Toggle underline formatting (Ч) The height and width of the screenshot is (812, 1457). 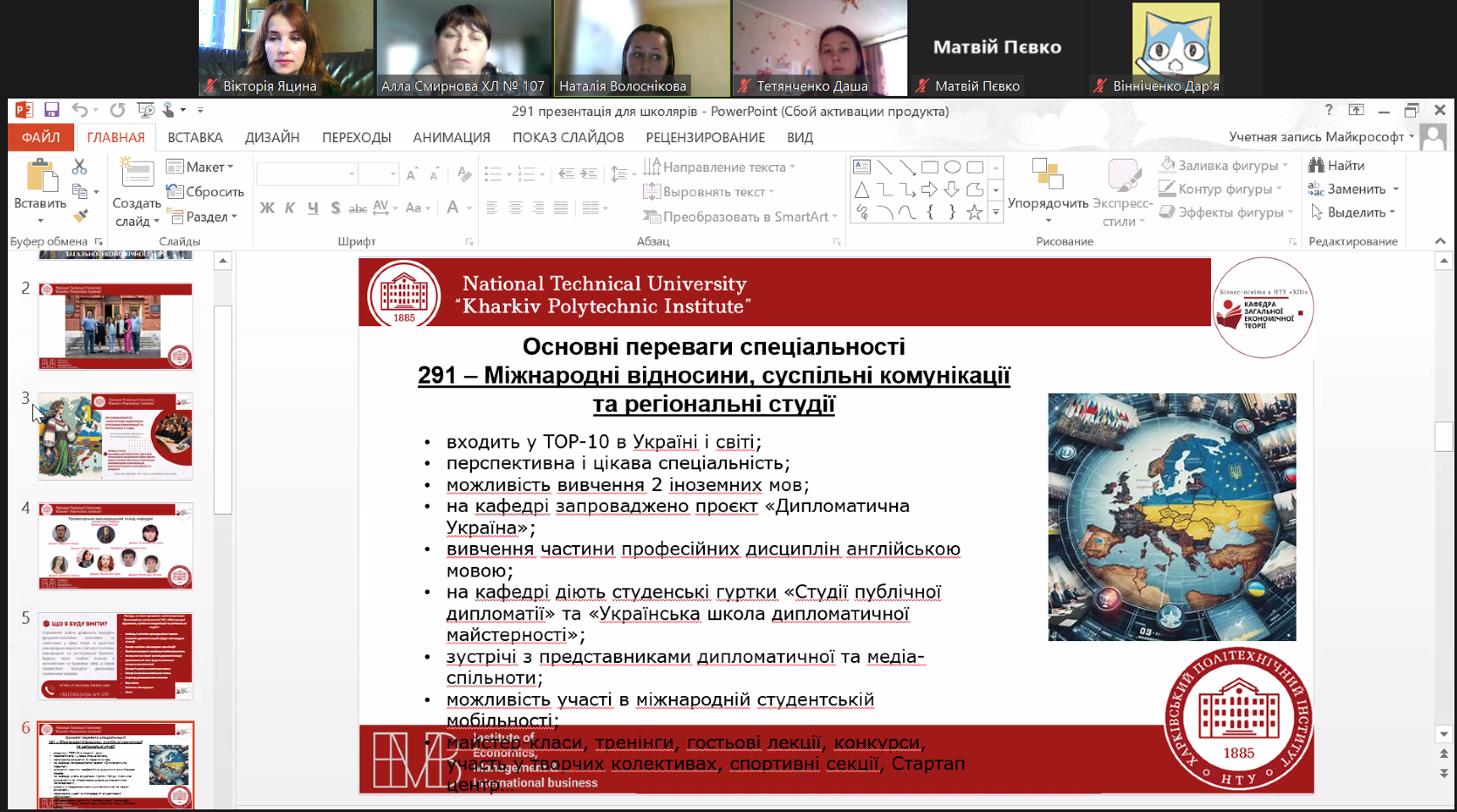pos(312,208)
